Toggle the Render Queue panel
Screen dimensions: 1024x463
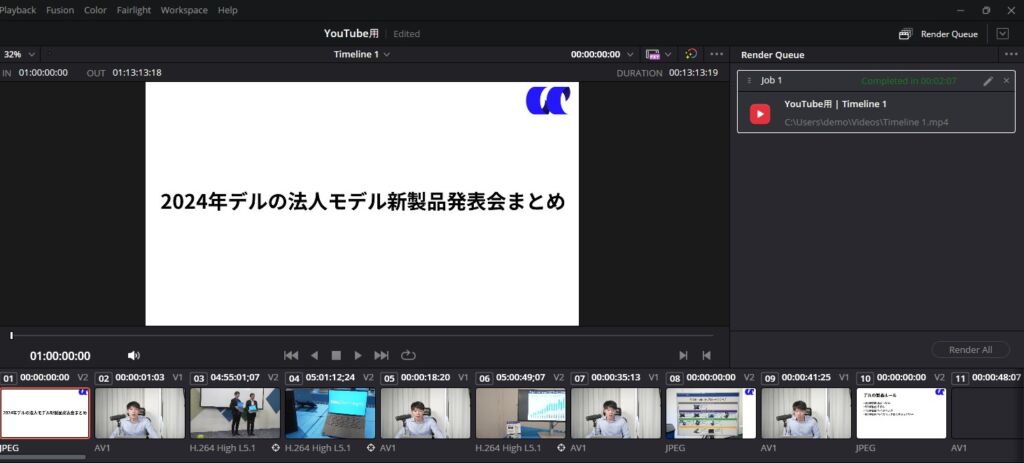[x=938, y=33]
